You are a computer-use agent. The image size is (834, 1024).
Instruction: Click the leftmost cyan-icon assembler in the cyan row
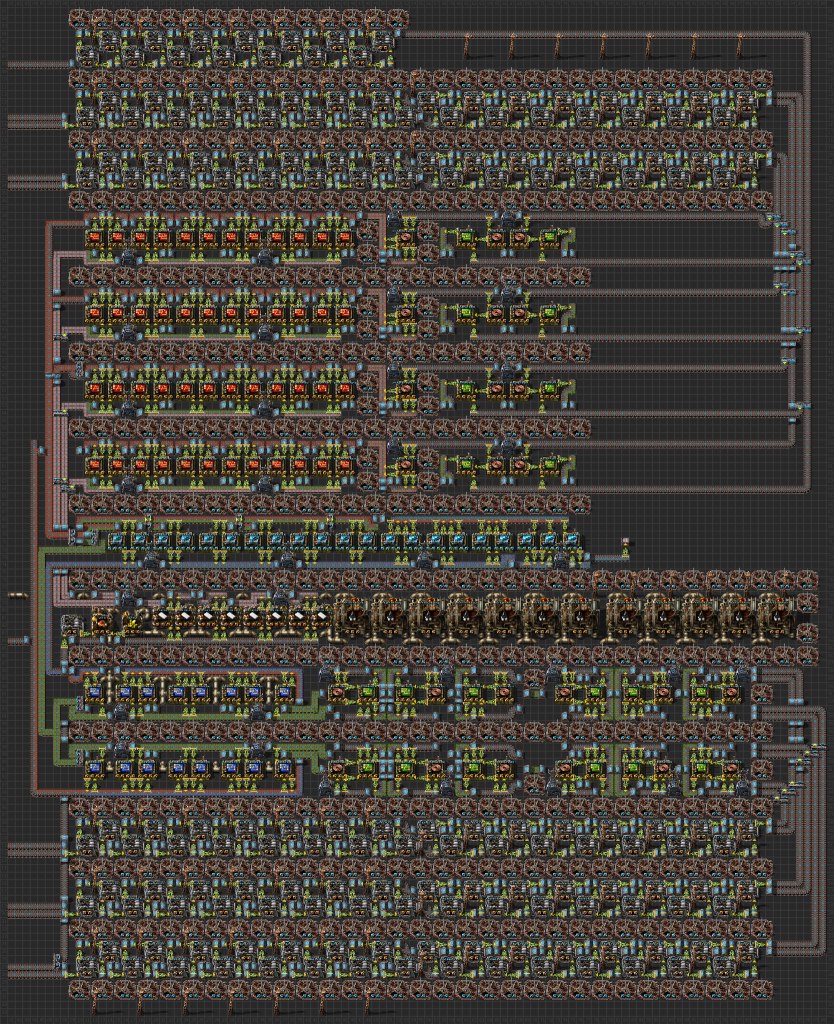(118, 540)
